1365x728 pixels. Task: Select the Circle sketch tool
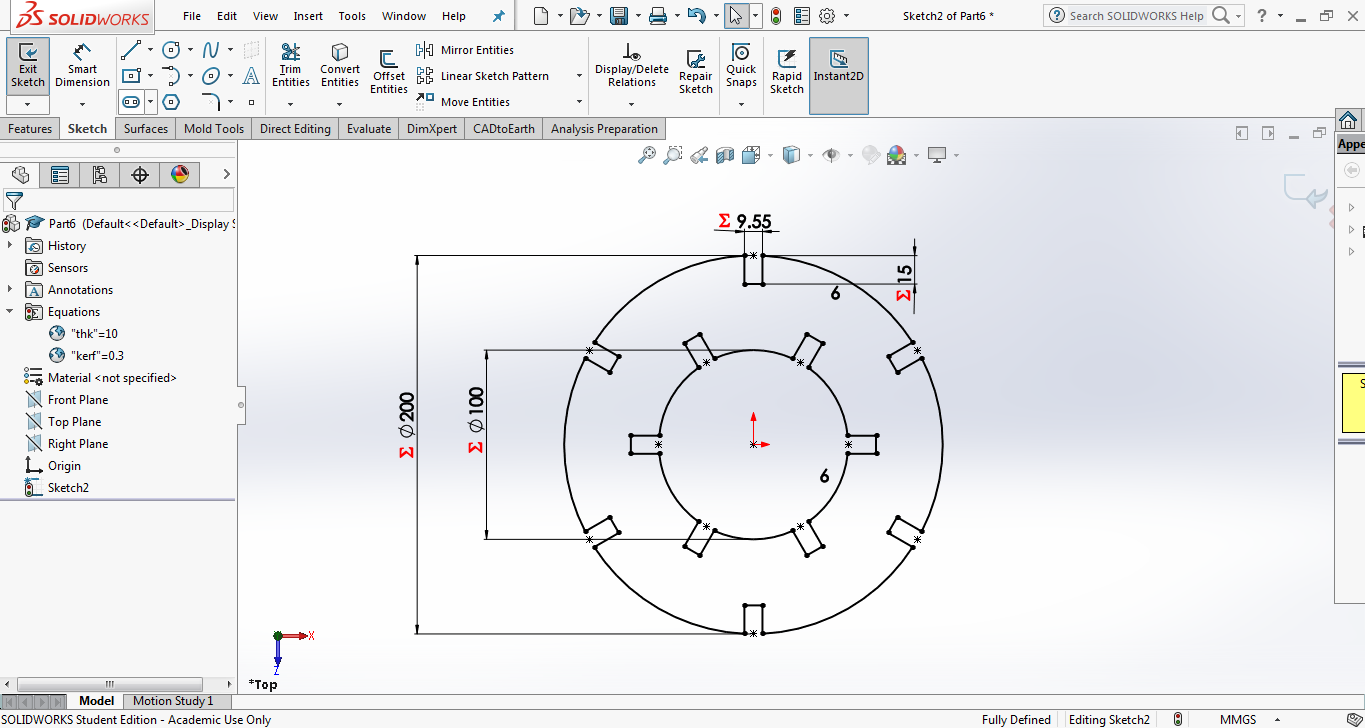coord(171,50)
